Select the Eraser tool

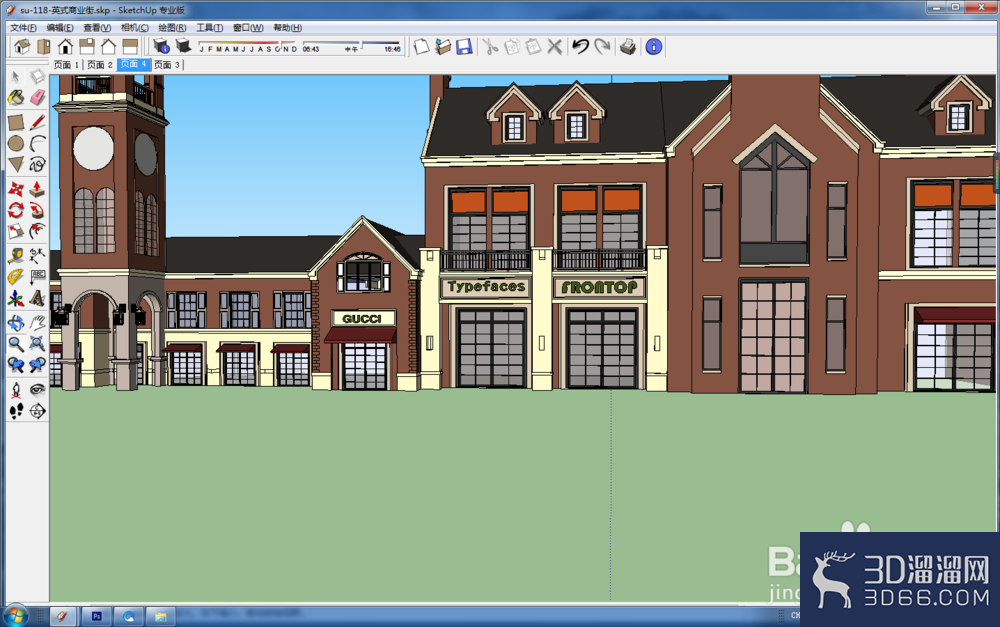click(x=38, y=98)
